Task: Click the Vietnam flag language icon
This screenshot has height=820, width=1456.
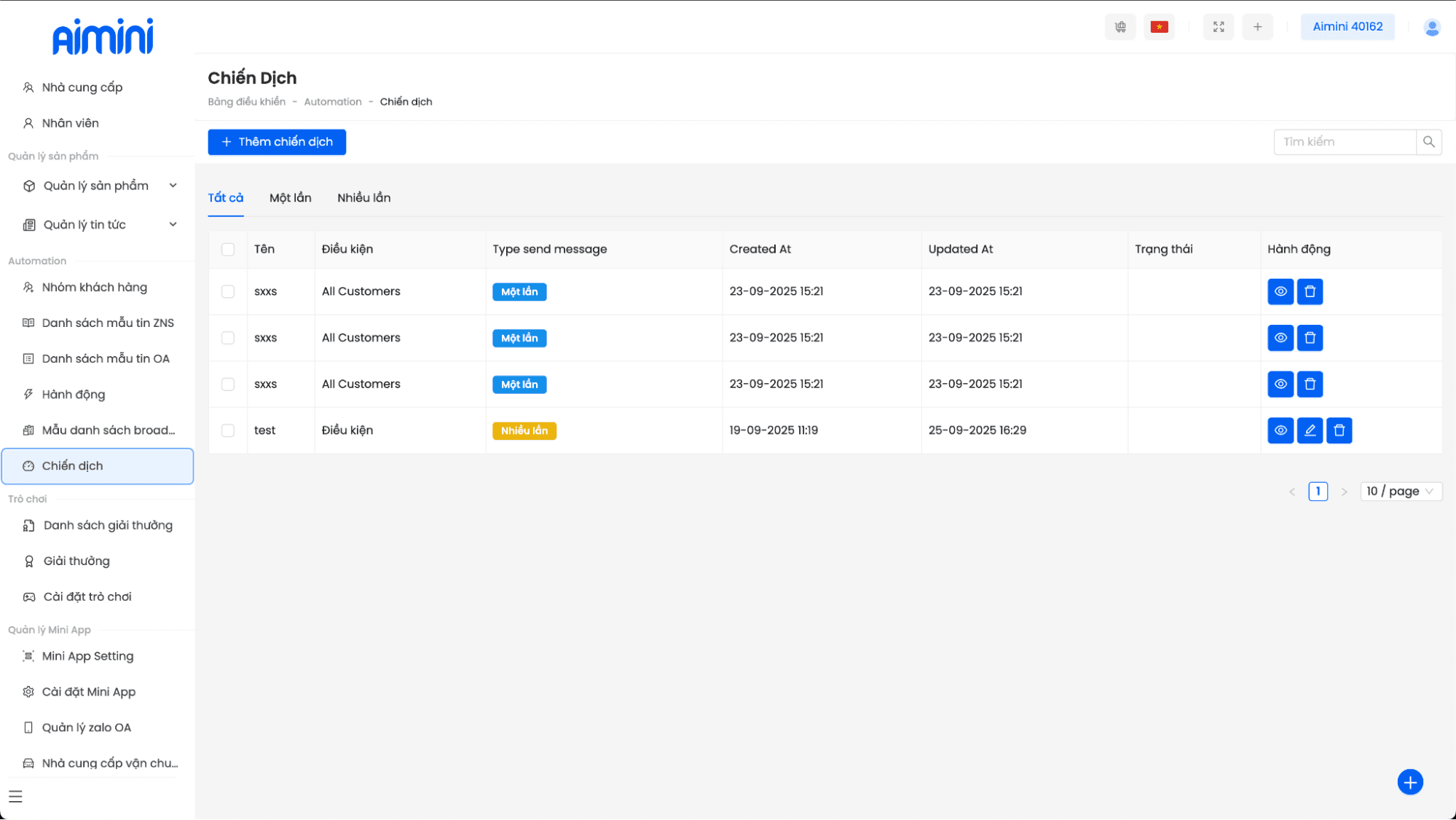Action: pyautogui.click(x=1159, y=27)
